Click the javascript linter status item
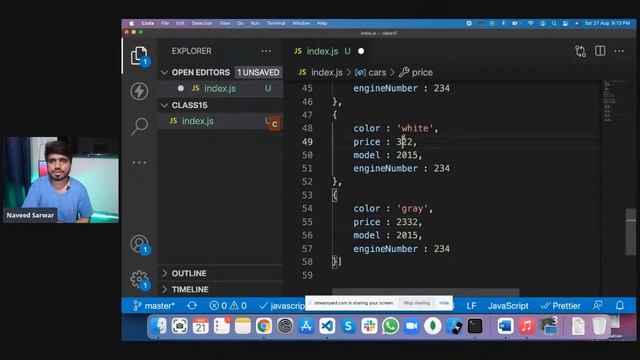The image size is (640, 360). 282,306
